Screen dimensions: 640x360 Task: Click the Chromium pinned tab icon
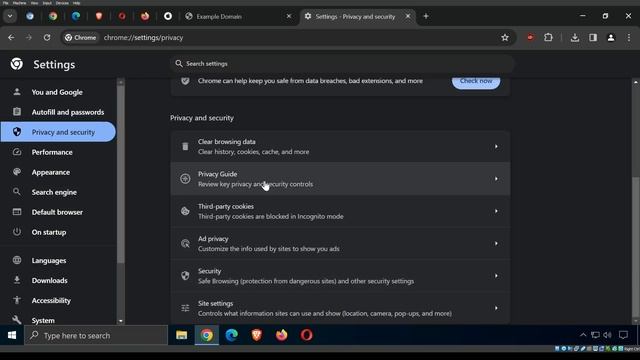30,16
